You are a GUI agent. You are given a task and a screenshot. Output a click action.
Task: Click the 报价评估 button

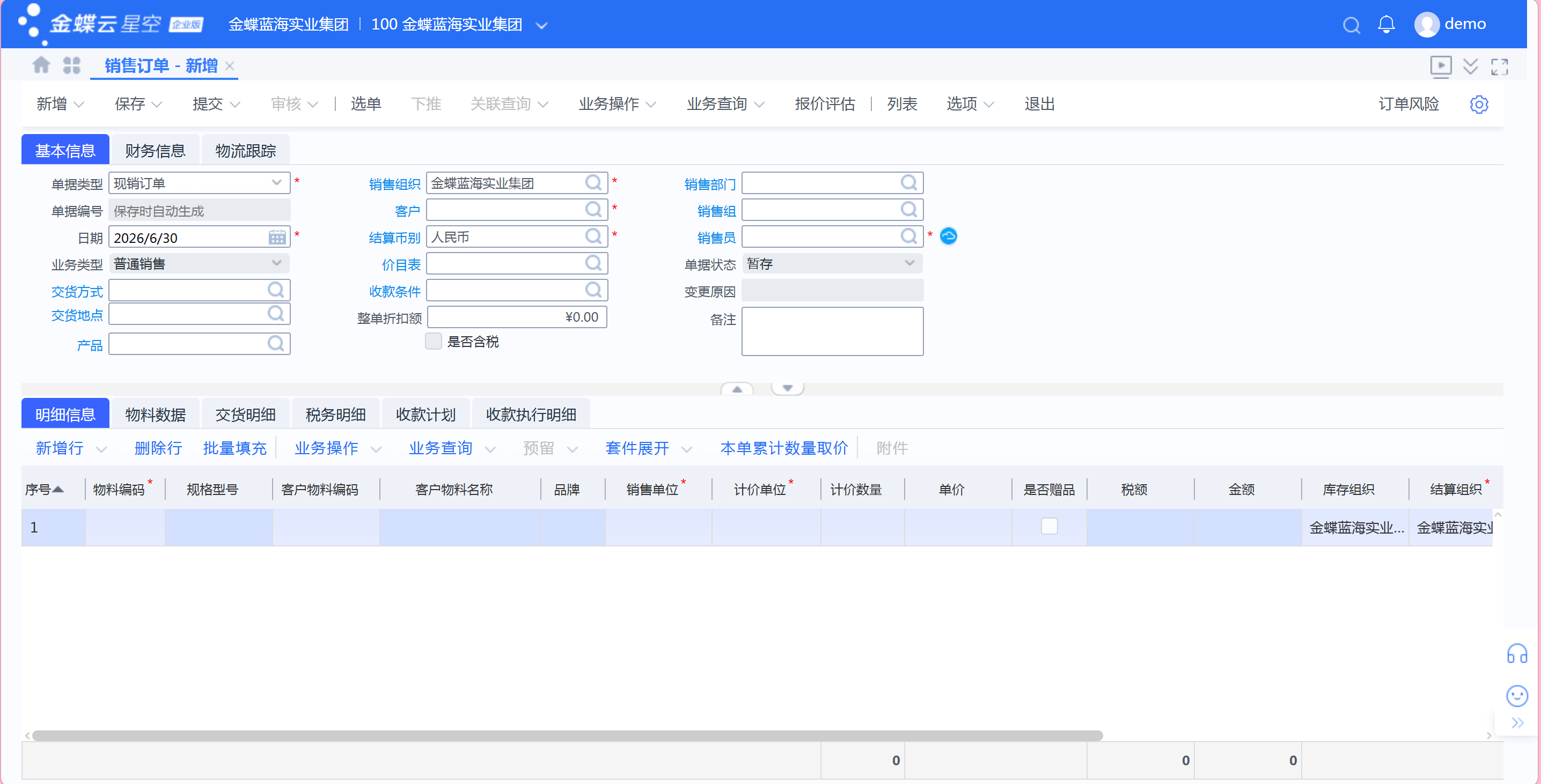[824, 104]
